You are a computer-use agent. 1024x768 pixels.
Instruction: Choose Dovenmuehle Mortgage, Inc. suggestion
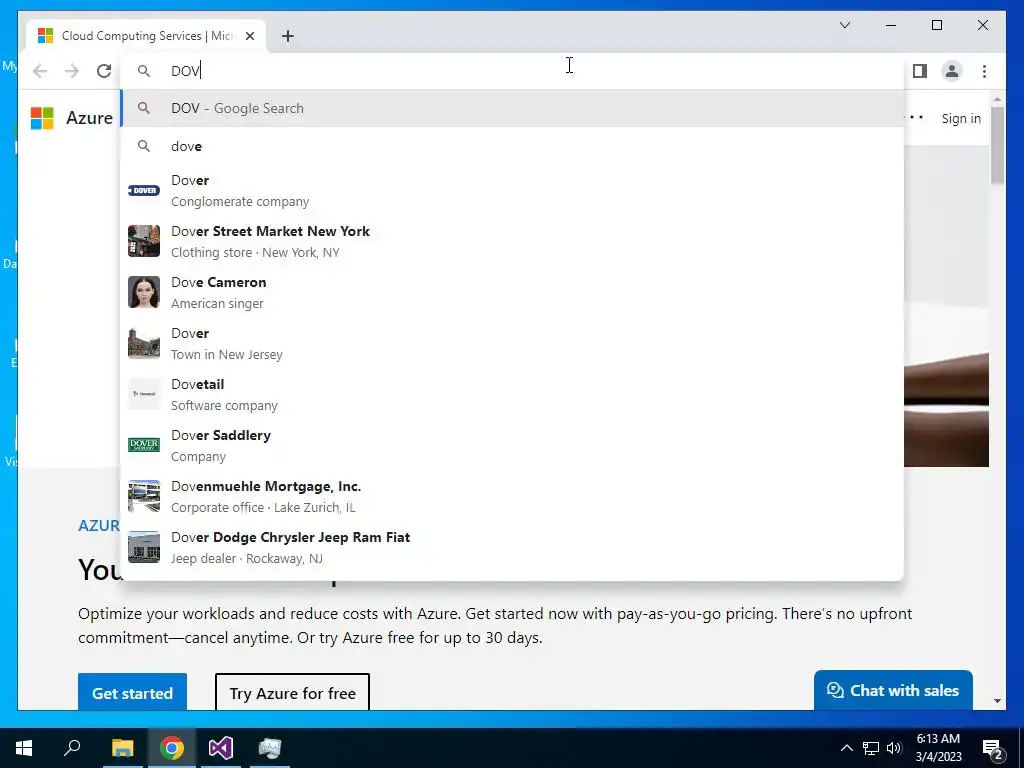coord(513,496)
